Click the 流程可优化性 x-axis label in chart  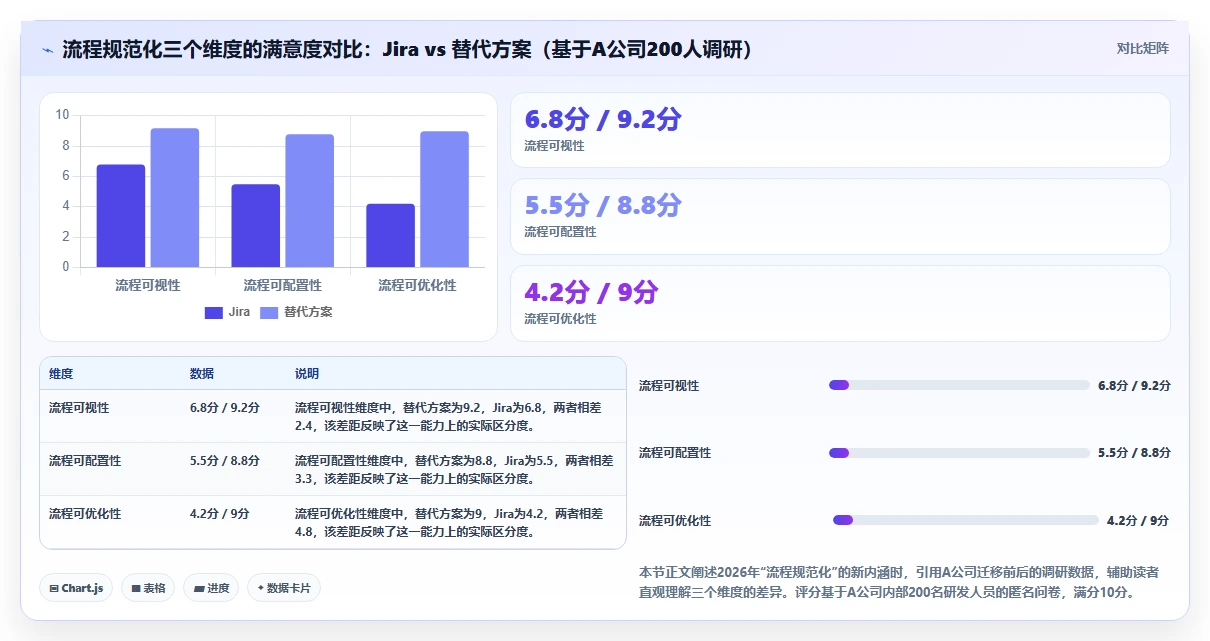pyautogui.click(x=417, y=285)
